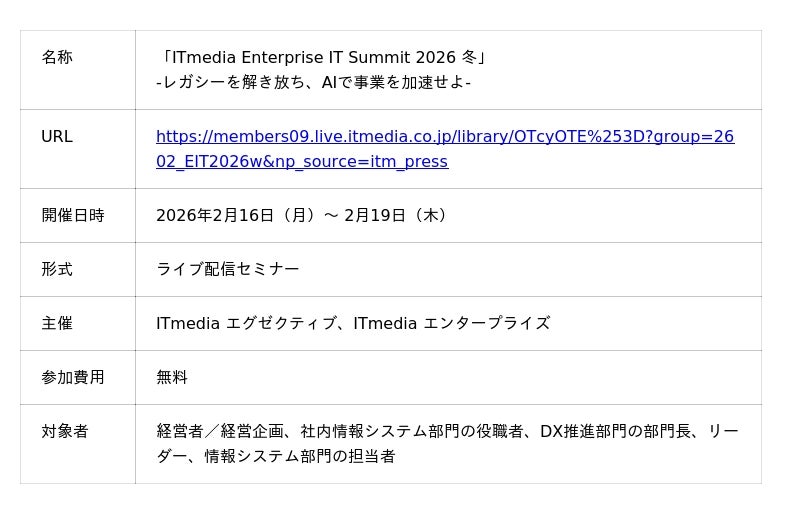Click the 開催日時 label cell
Screen dimensions: 800x514
tap(72, 216)
